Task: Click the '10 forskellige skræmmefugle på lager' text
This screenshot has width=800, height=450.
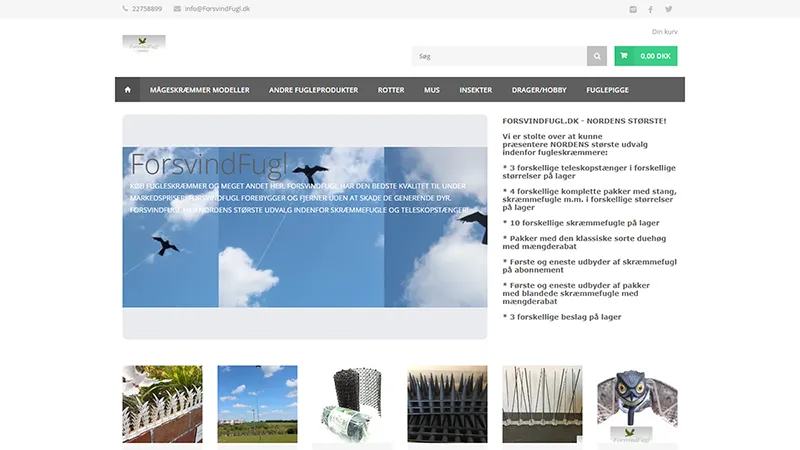Action: (x=581, y=223)
